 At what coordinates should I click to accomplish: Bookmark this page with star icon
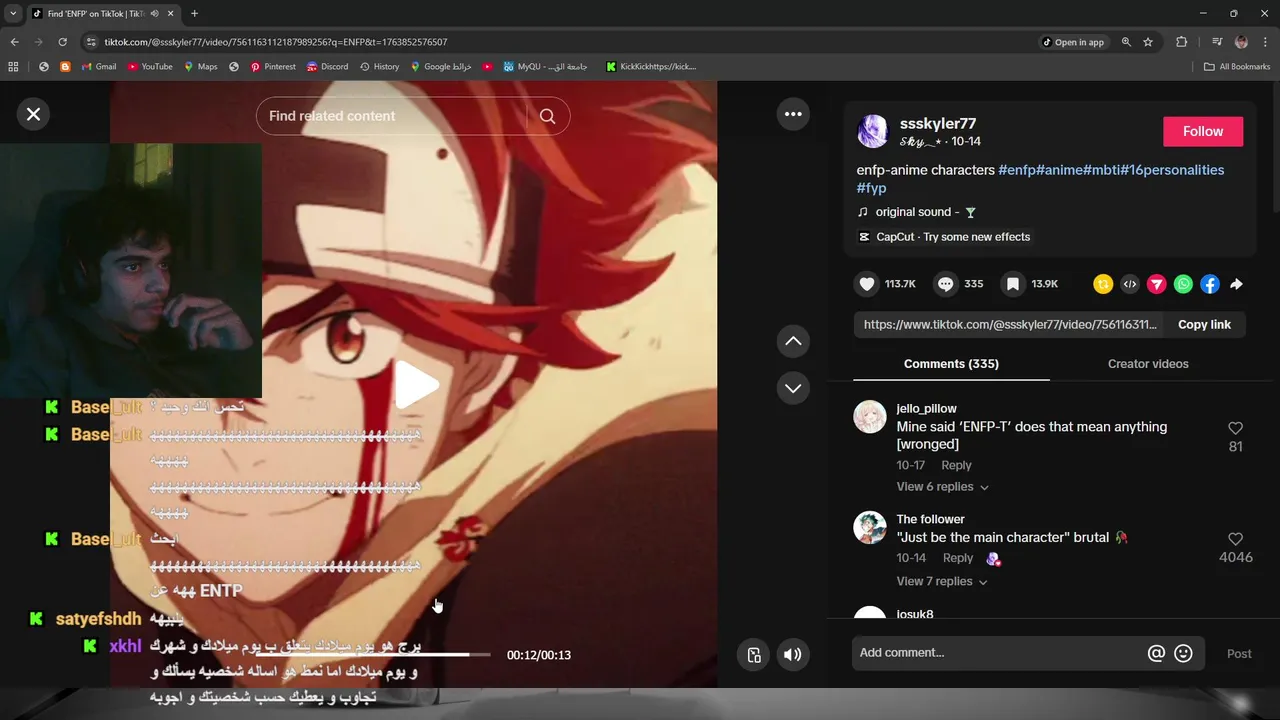click(1148, 42)
